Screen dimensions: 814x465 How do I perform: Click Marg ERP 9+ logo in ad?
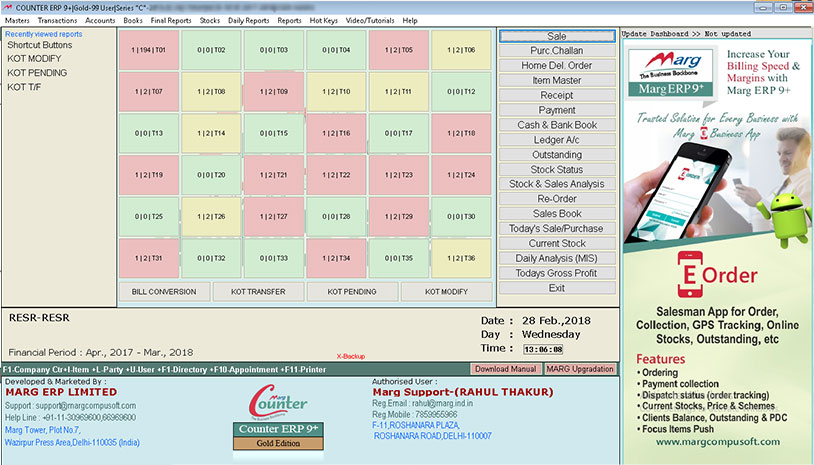pos(671,73)
